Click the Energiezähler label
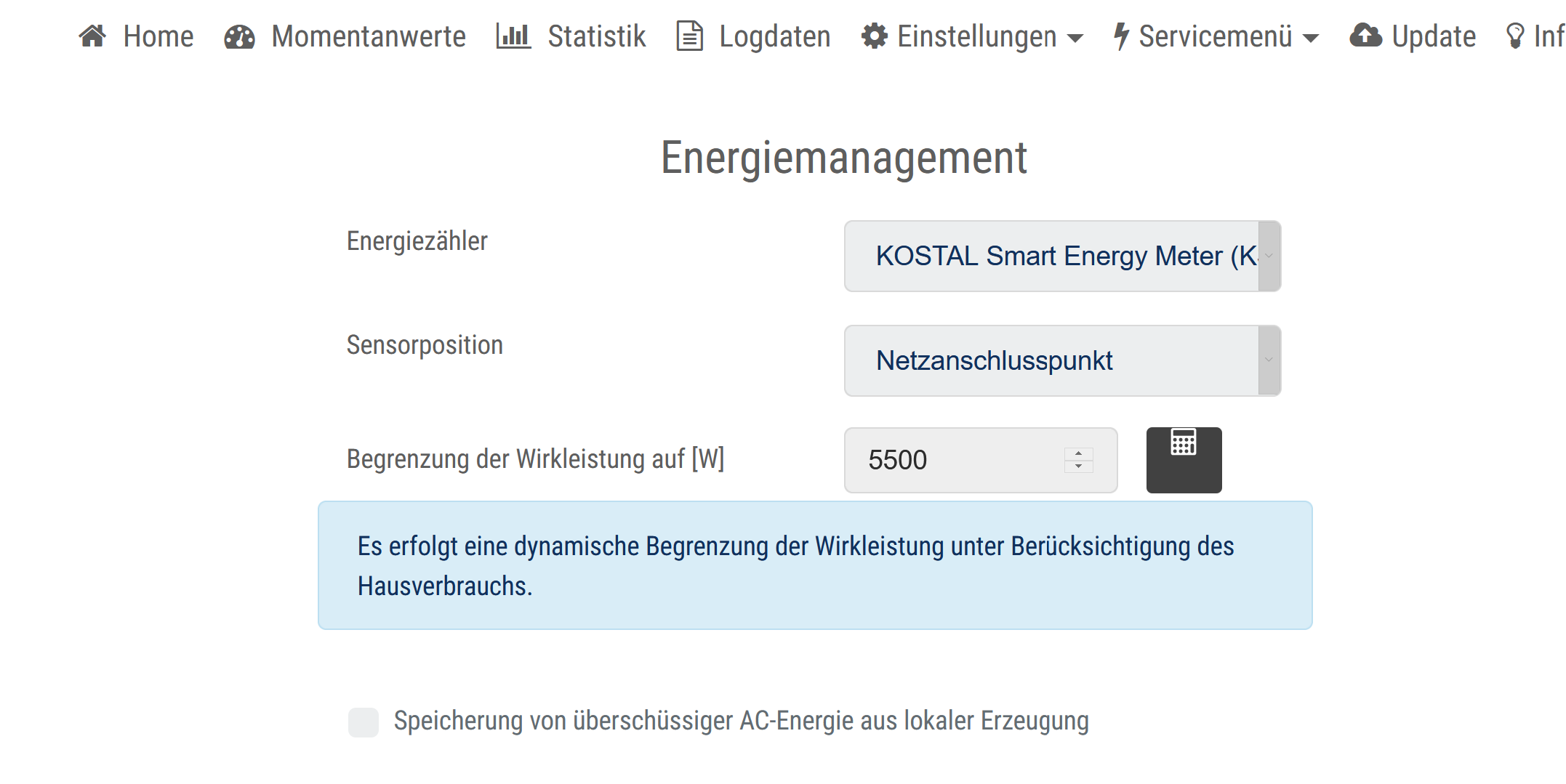 pos(417,241)
